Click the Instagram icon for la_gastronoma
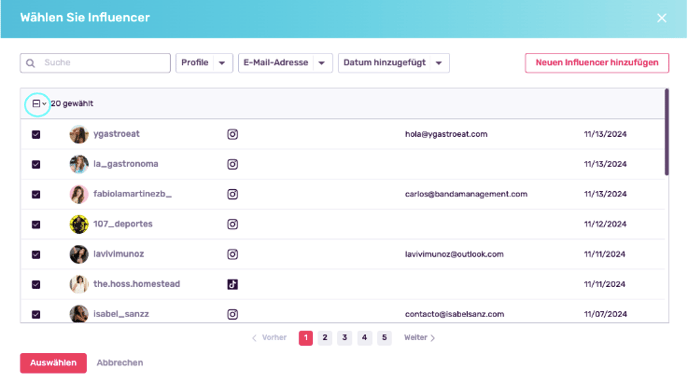688x382 pixels. (x=233, y=164)
